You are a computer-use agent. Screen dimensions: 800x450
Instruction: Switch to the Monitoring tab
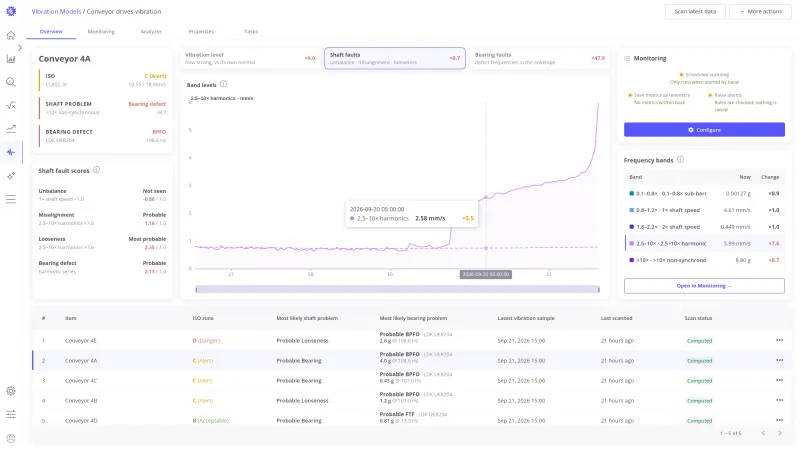click(x=101, y=32)
